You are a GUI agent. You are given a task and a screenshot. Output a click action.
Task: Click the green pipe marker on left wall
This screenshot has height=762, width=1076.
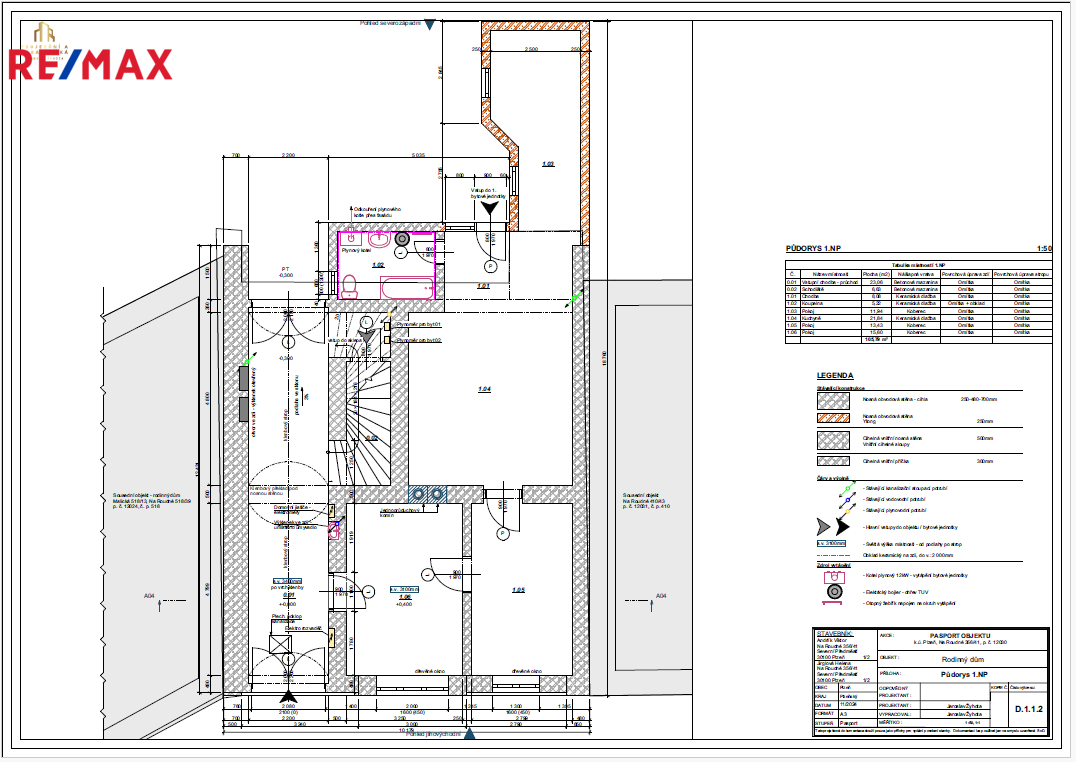click(x=248, y=360)
